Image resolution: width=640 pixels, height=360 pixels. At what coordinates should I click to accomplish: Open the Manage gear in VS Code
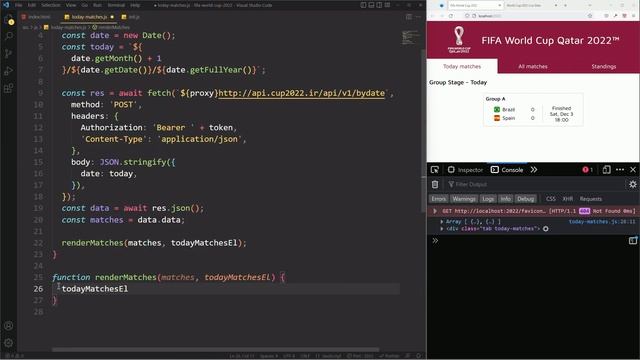point(9,343)
